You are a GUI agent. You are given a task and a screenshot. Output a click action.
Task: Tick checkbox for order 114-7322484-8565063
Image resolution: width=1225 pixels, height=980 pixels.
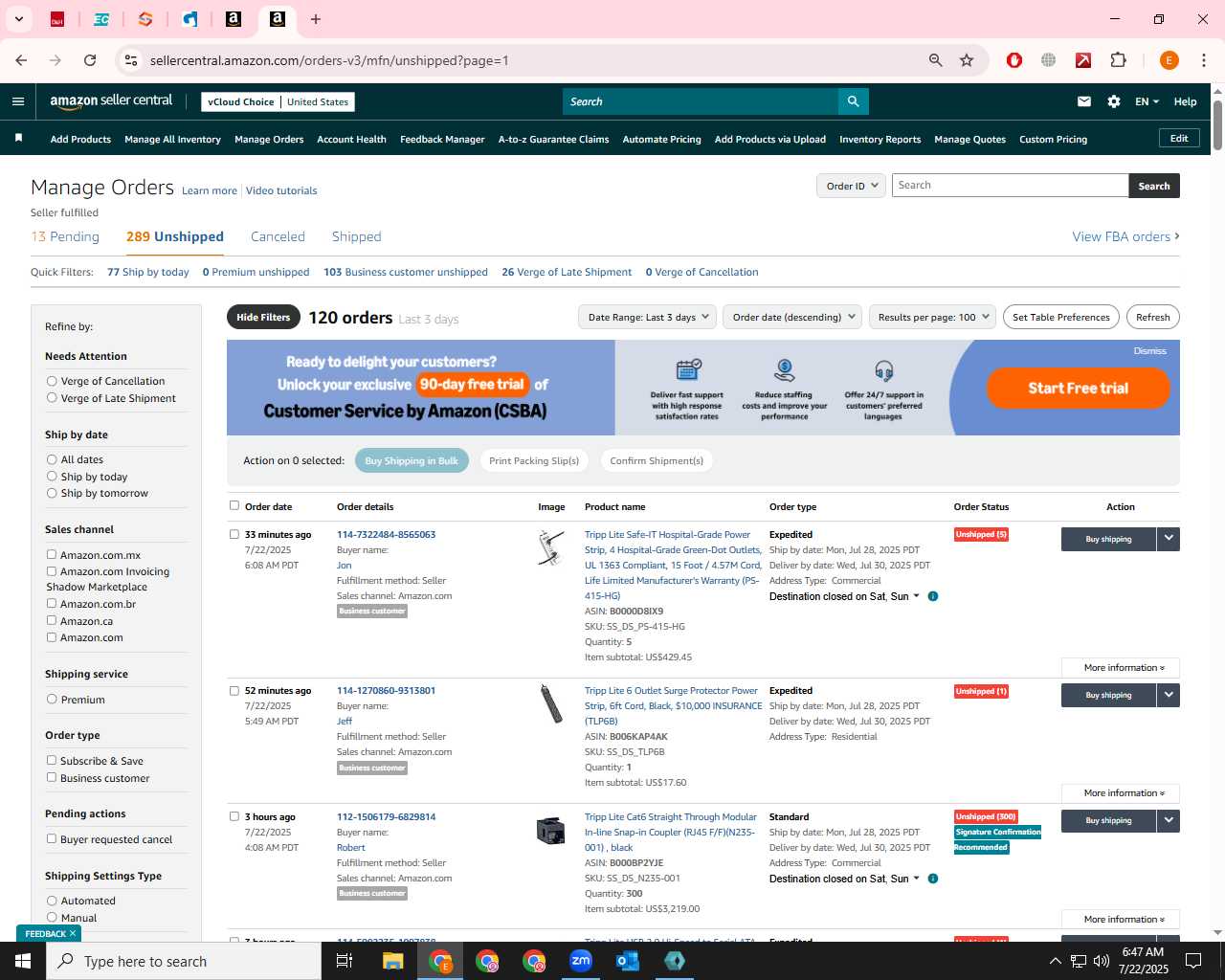pyautogui.click(x=234, y=534)
